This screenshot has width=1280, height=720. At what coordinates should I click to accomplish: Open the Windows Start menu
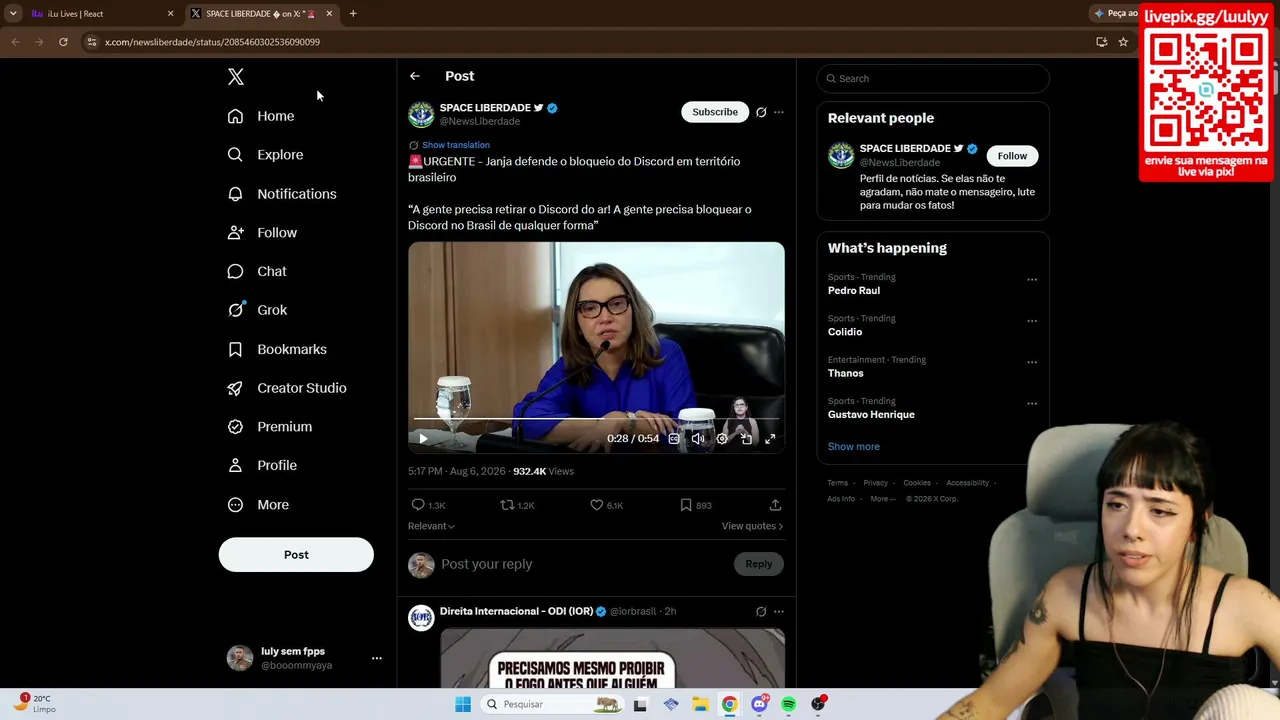coord(463,704)
